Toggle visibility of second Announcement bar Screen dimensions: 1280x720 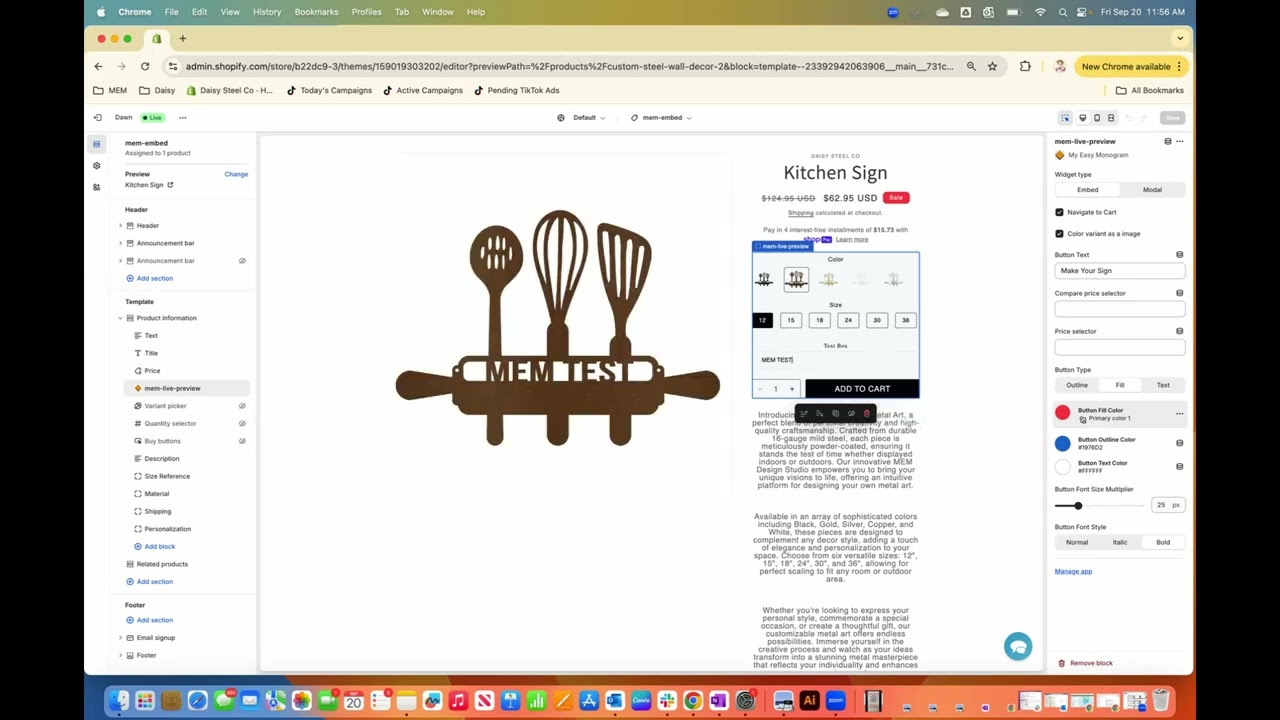pos(242,261)
